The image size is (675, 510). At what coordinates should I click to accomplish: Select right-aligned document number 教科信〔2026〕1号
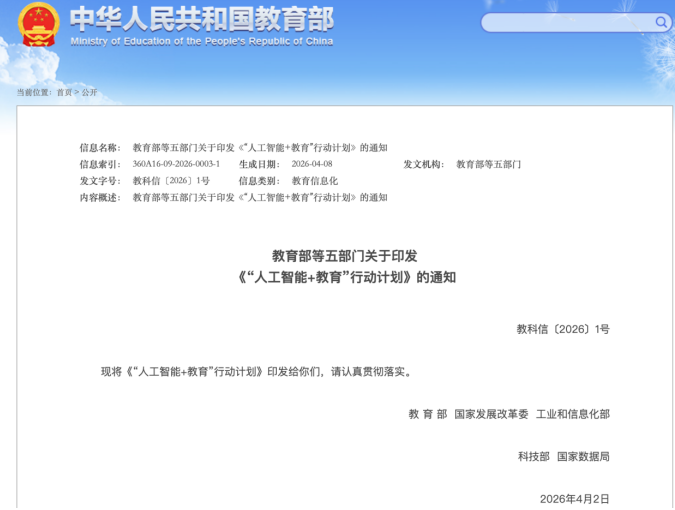(563, 329)
